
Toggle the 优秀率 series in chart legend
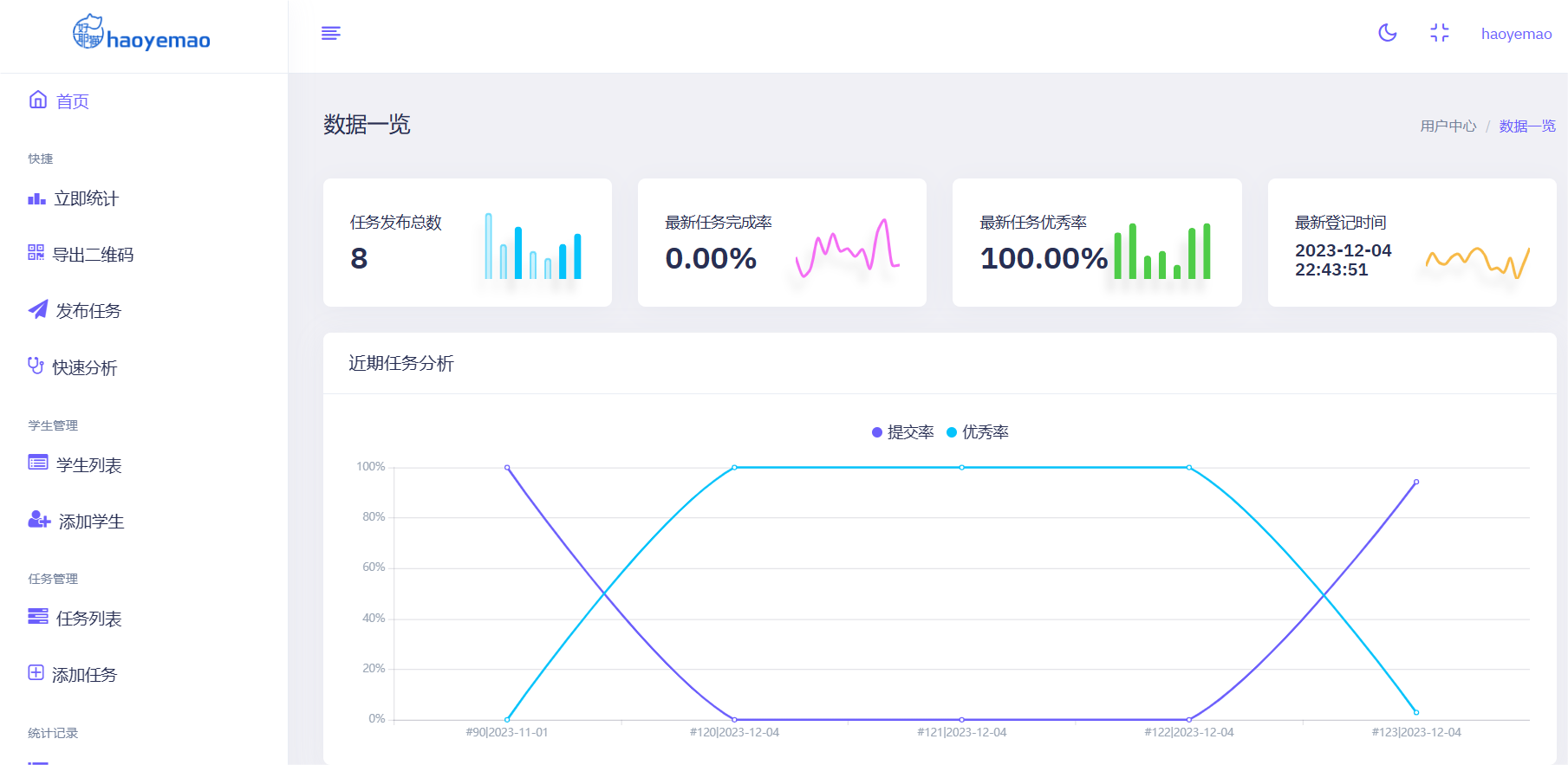click(978, 432)
